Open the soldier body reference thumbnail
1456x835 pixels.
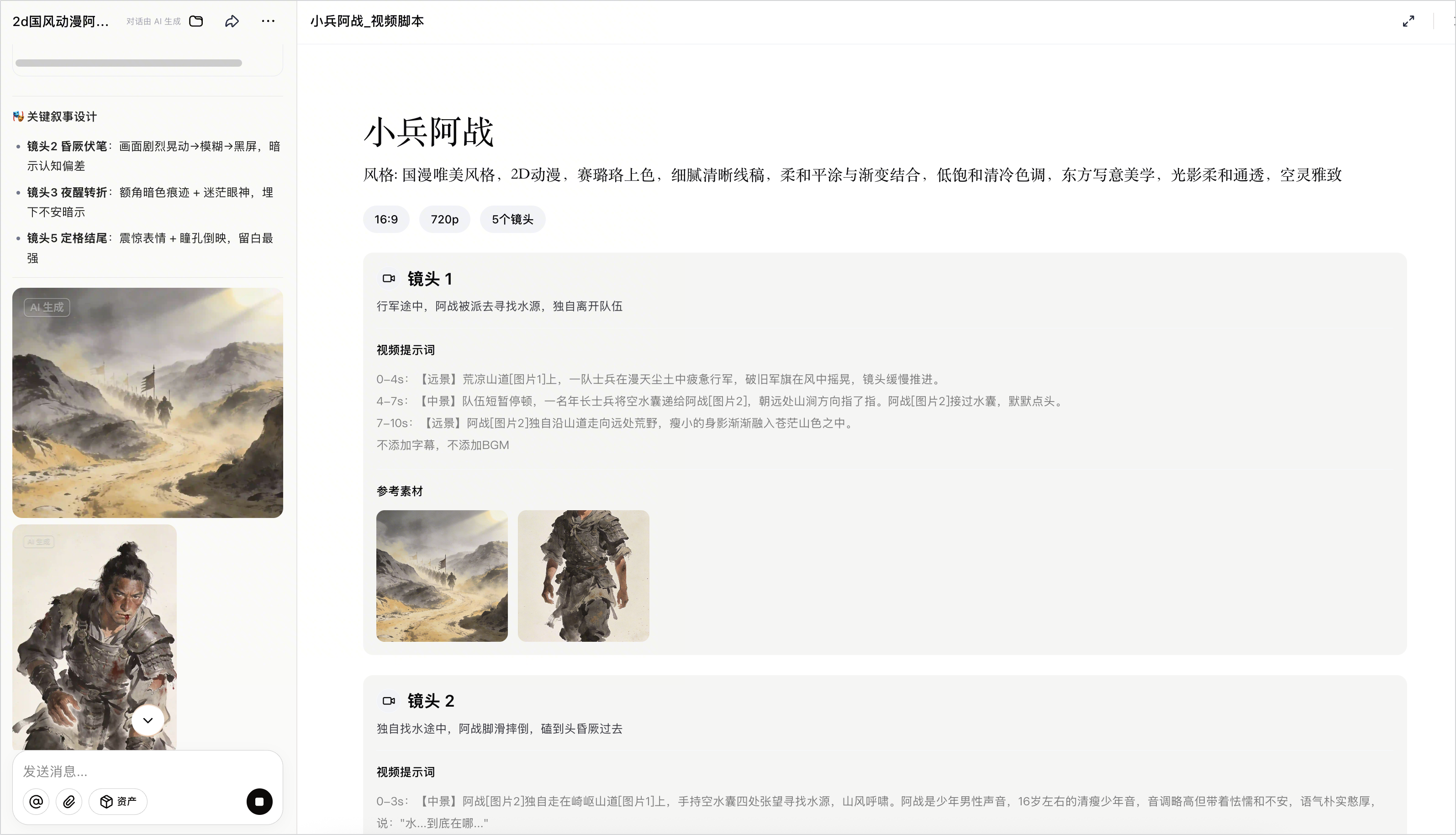(x=584, y=576)
